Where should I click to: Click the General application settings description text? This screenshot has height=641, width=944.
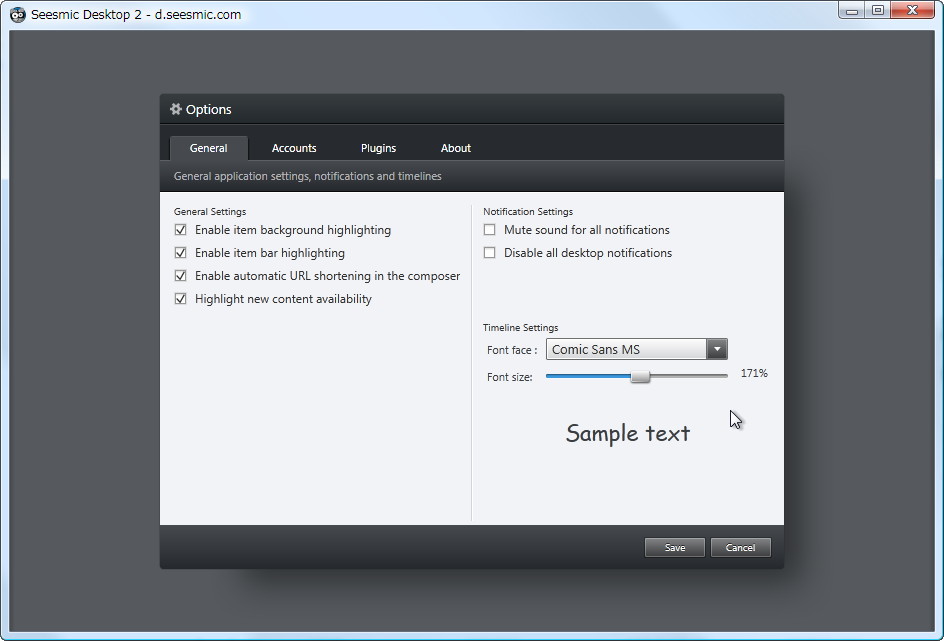click(x=308, y=176)
